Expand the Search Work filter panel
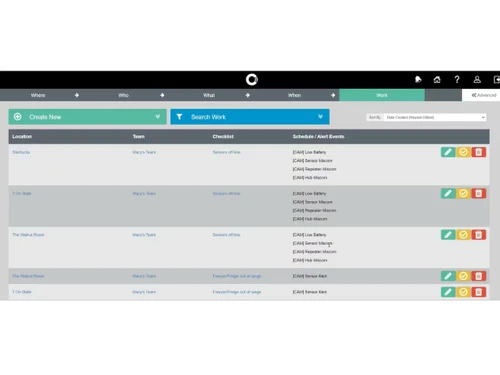500x375 pixels. [250, 117]
